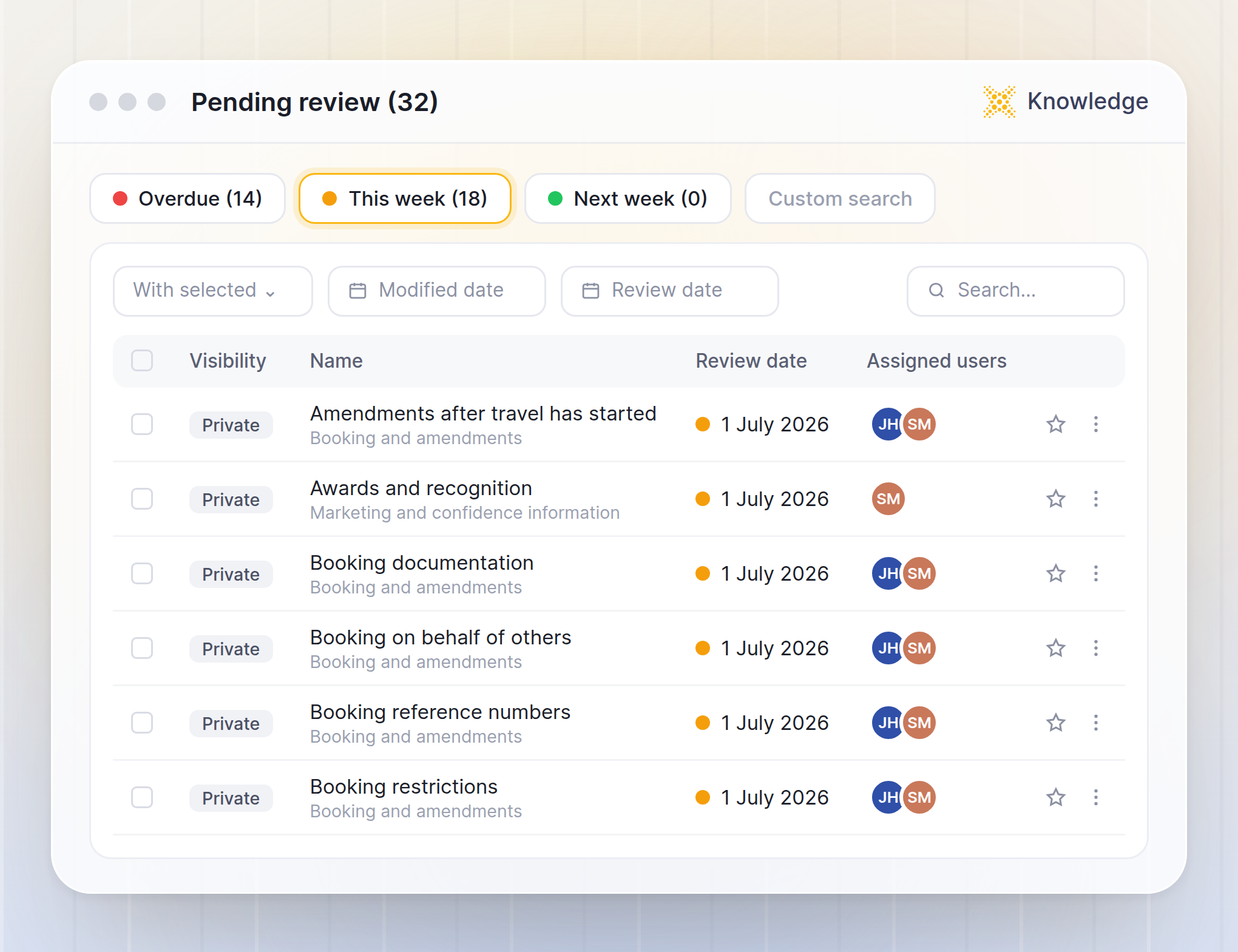Click the Visibility column header
Viewport: 1238px width, 952px height.
point(228,360)
